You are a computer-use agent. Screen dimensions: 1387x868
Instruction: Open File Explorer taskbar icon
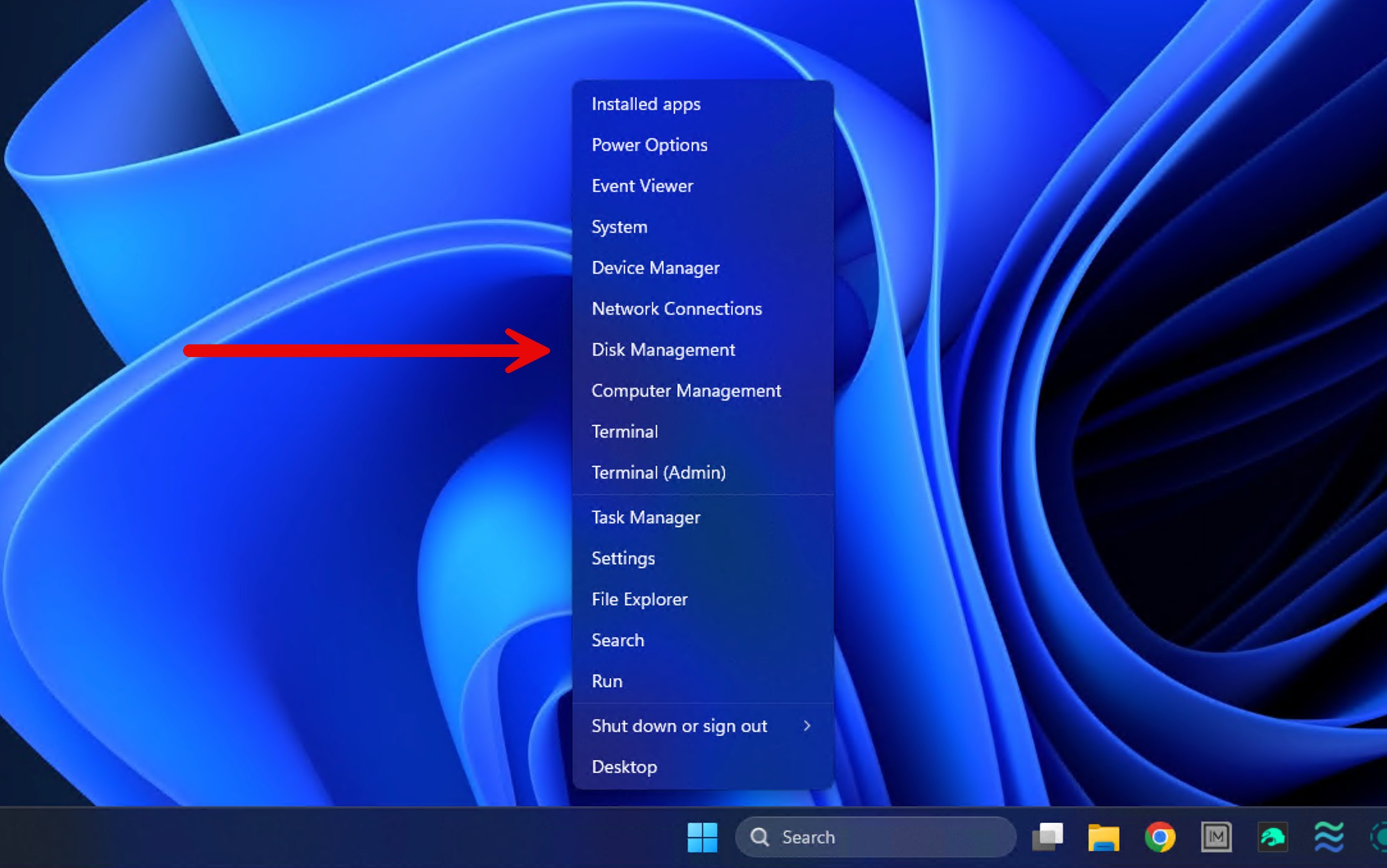(x=1104, y=837)
